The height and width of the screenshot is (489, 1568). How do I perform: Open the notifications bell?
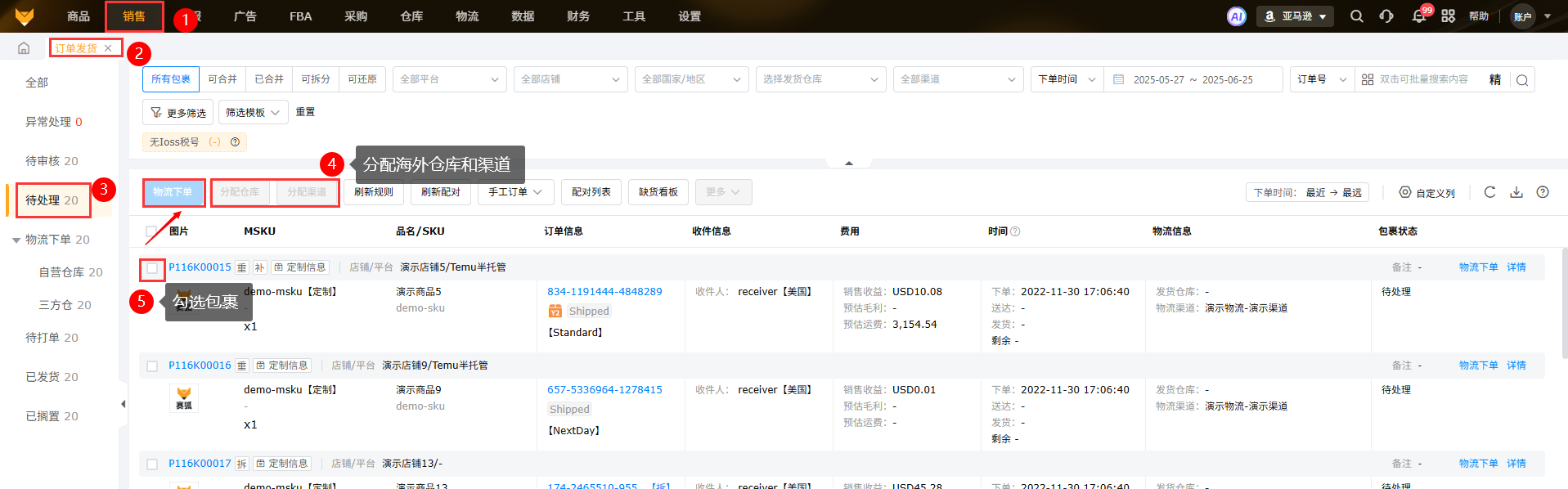1418,16
